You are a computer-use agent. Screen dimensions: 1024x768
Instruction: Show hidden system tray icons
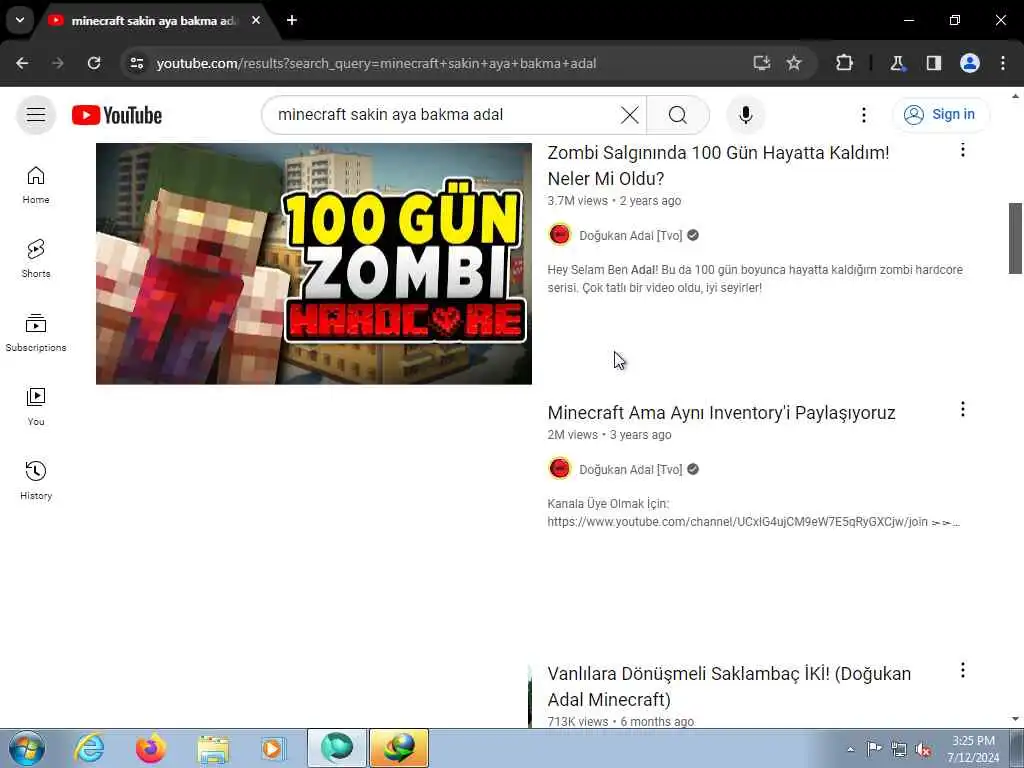click(x=850, y=749)
